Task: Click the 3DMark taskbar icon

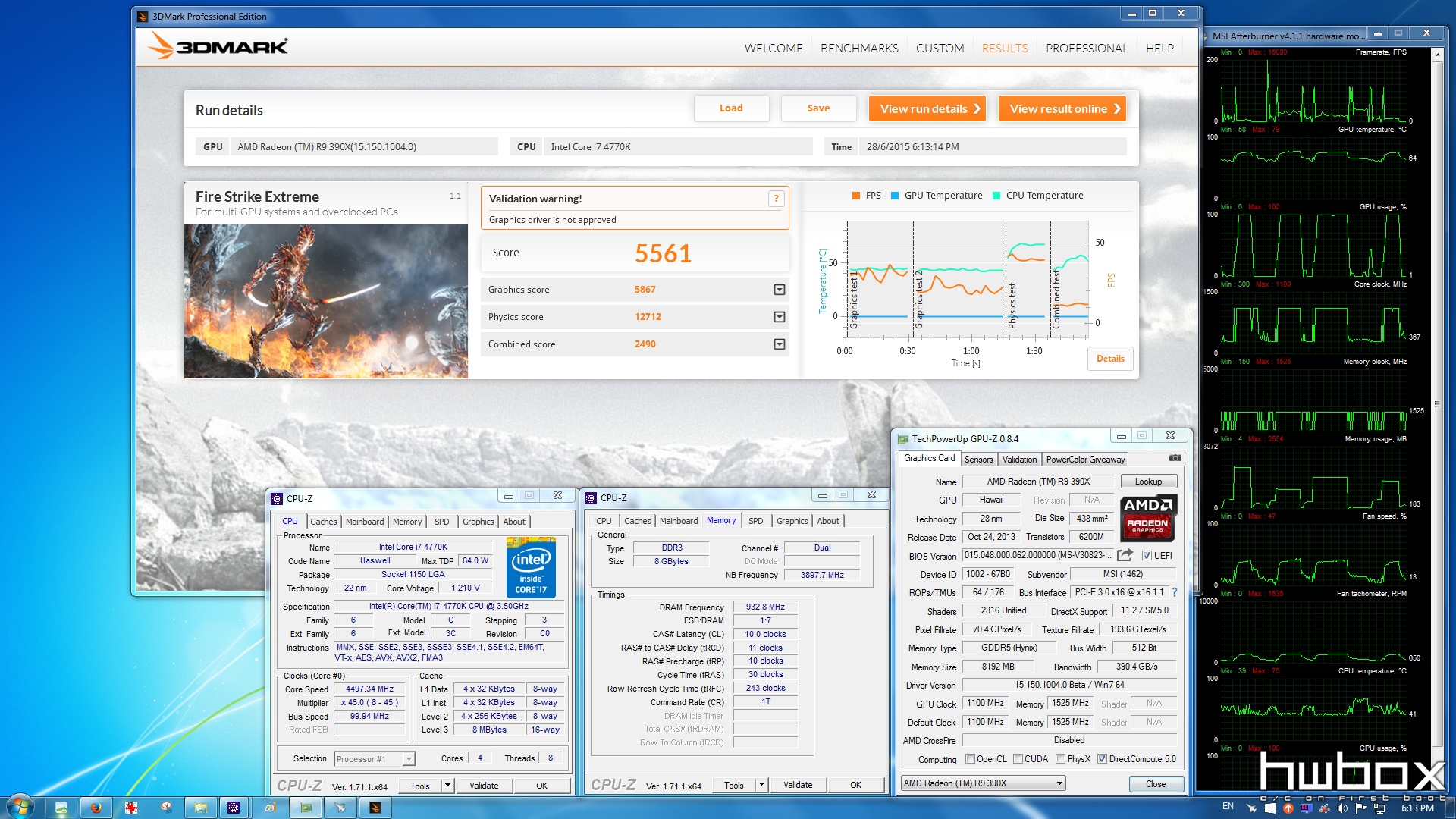Action: tap(375, 808)
